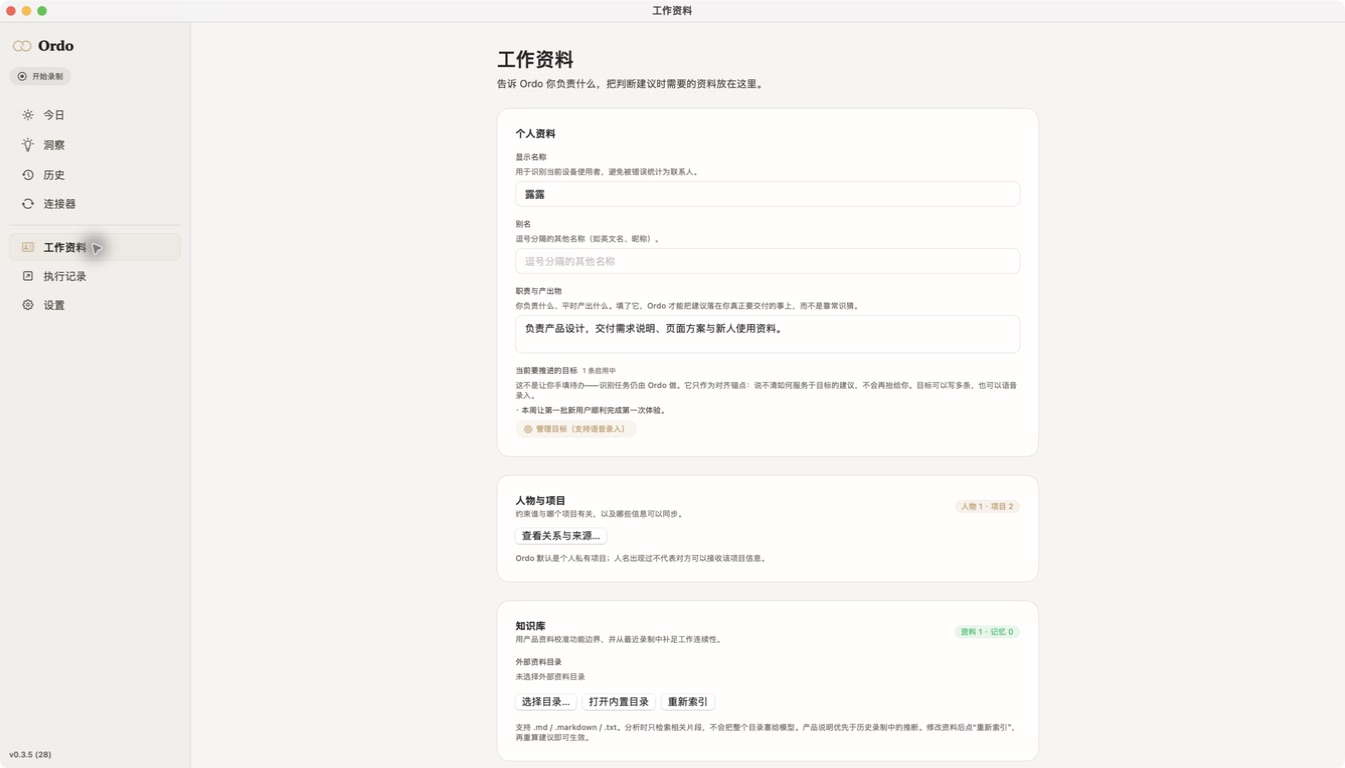Click the sync icon beside 连接器
The image size is (1345, 768).
(28, 204)
